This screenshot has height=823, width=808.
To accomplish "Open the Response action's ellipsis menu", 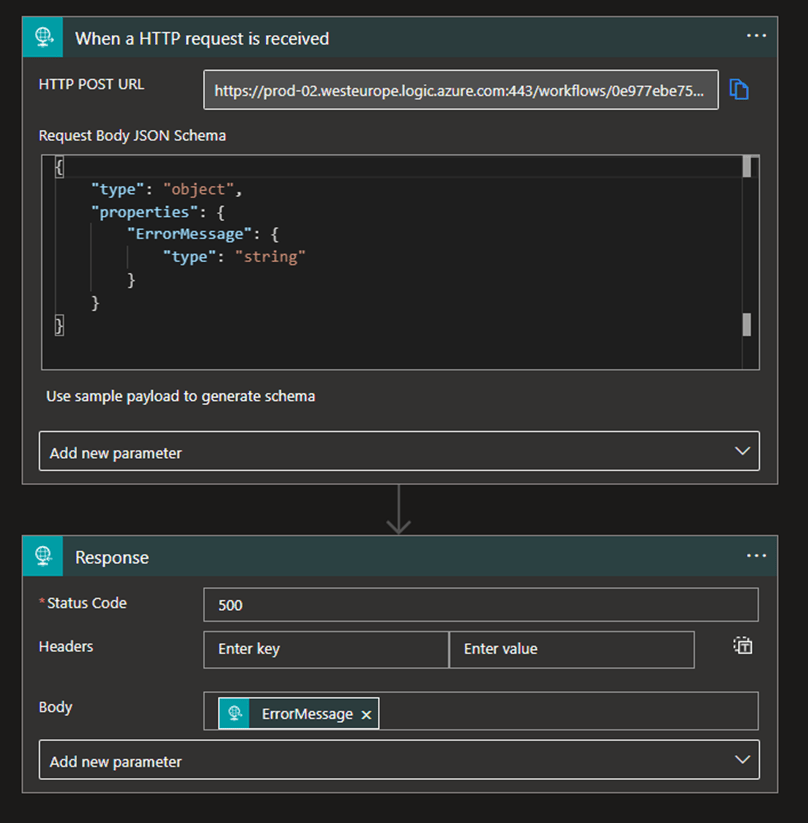I will [755, 555].
